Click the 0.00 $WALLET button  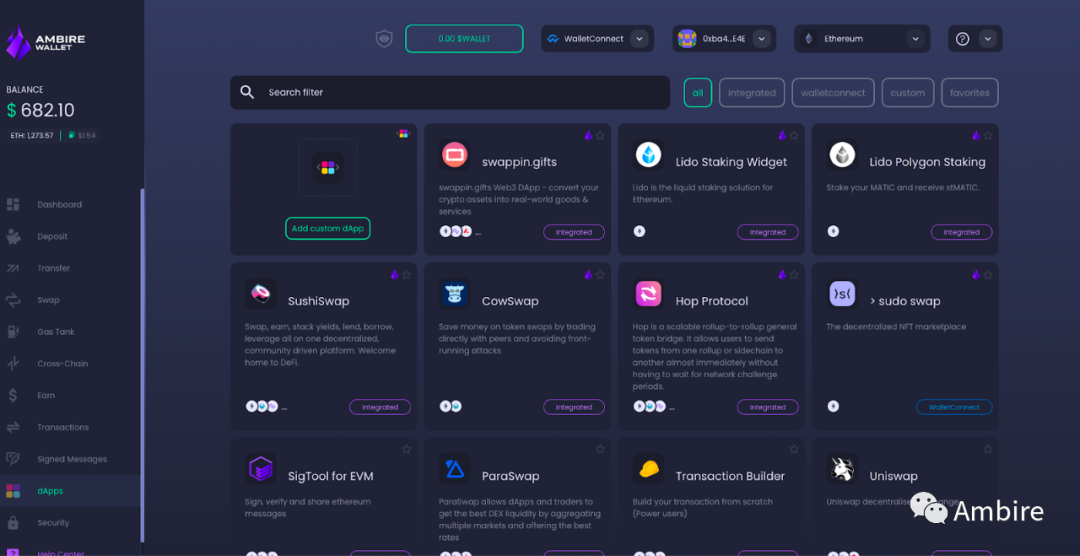(464, 39)
